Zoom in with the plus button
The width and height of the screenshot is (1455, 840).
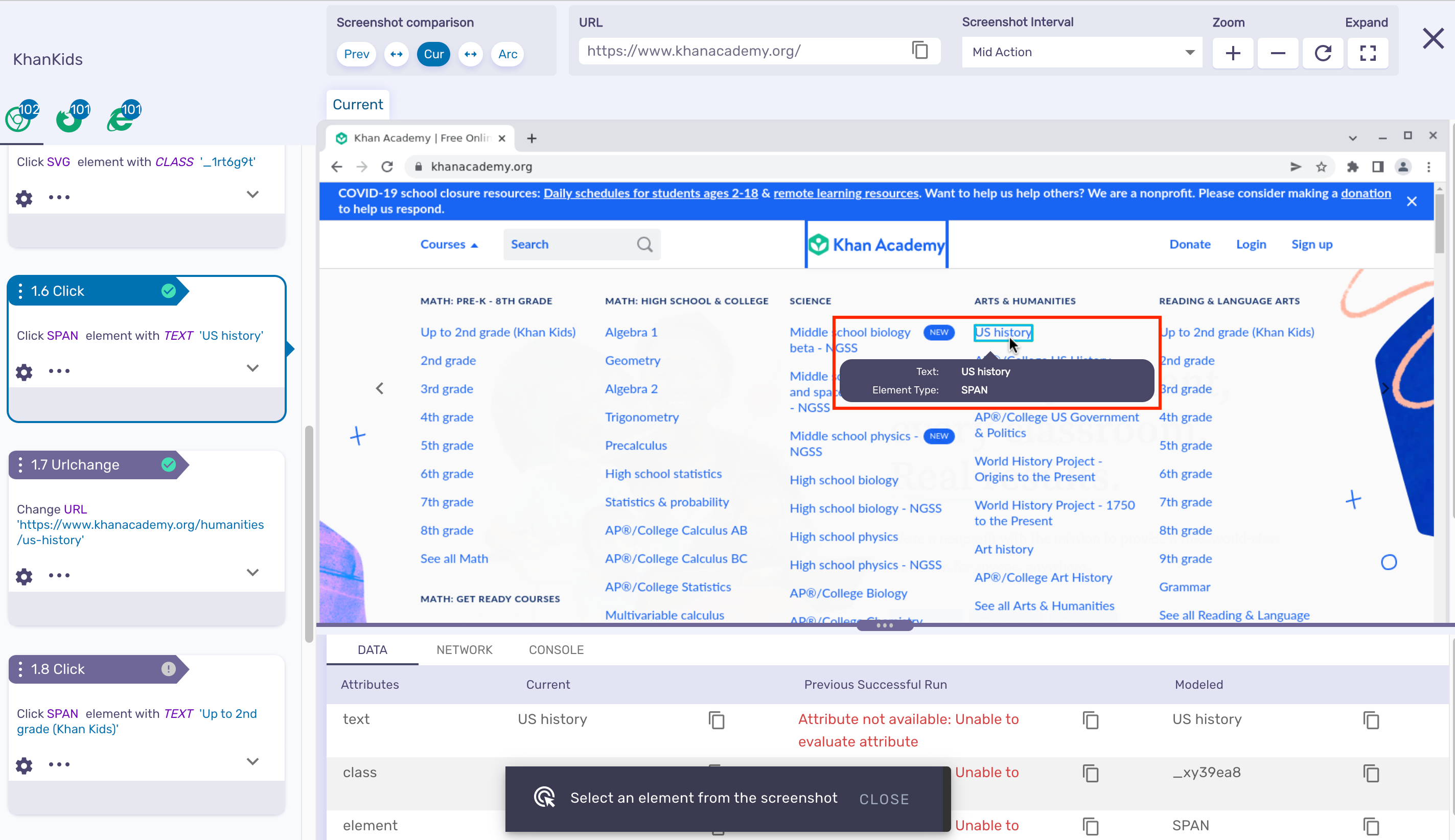pos(1233,53)
